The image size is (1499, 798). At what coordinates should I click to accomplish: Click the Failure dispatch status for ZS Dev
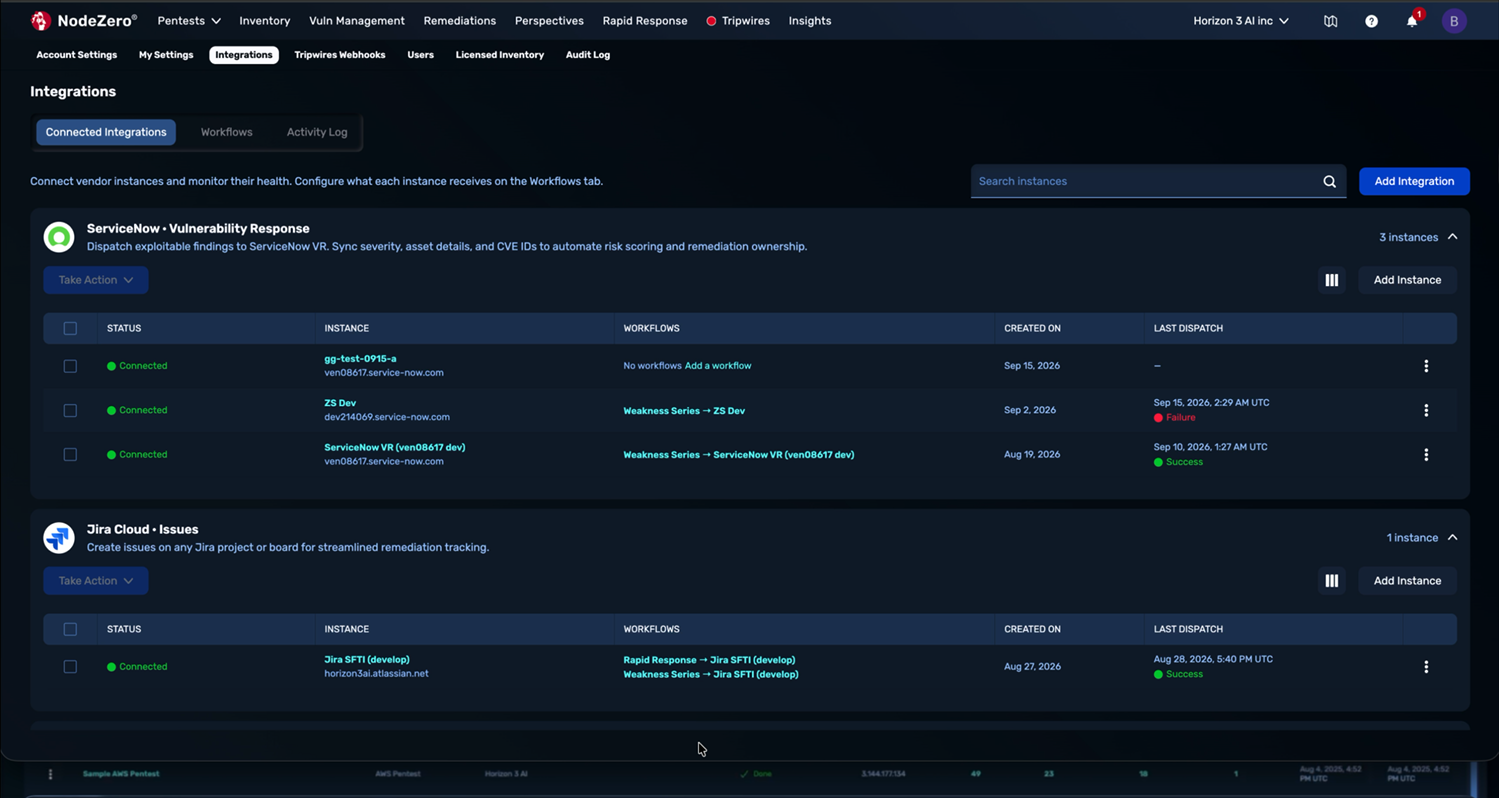click(1174, 418)
